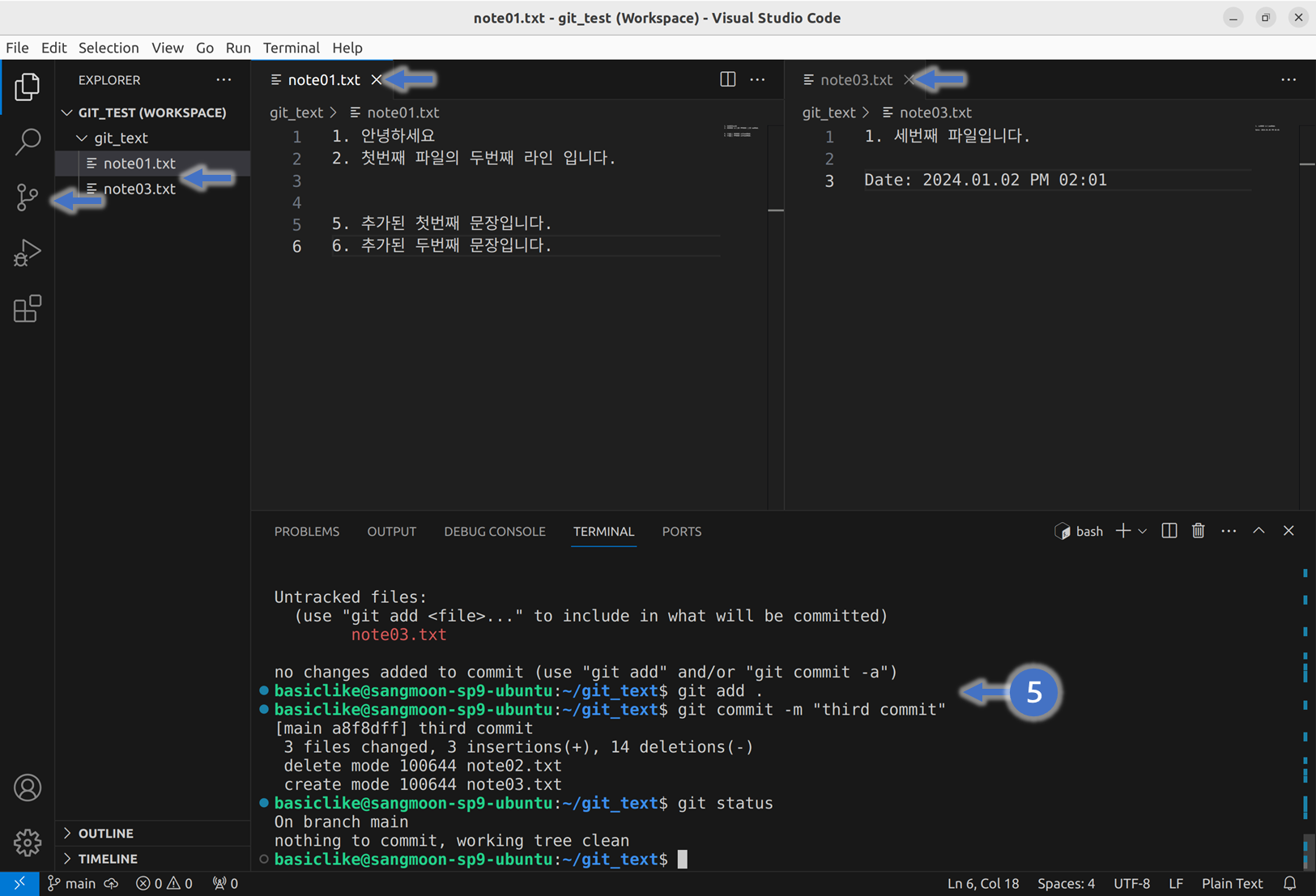Screen dimensions: 1316x896
Task: Open the terminal launch profile dropdown
Action: click(1142, 531)
